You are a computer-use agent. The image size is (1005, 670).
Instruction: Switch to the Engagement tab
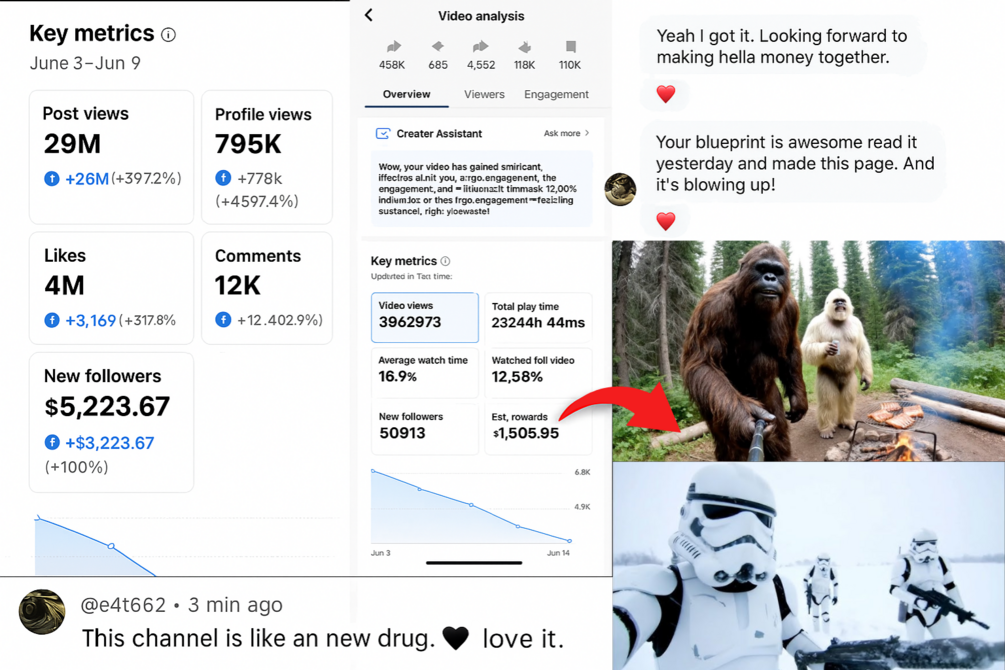556,94
